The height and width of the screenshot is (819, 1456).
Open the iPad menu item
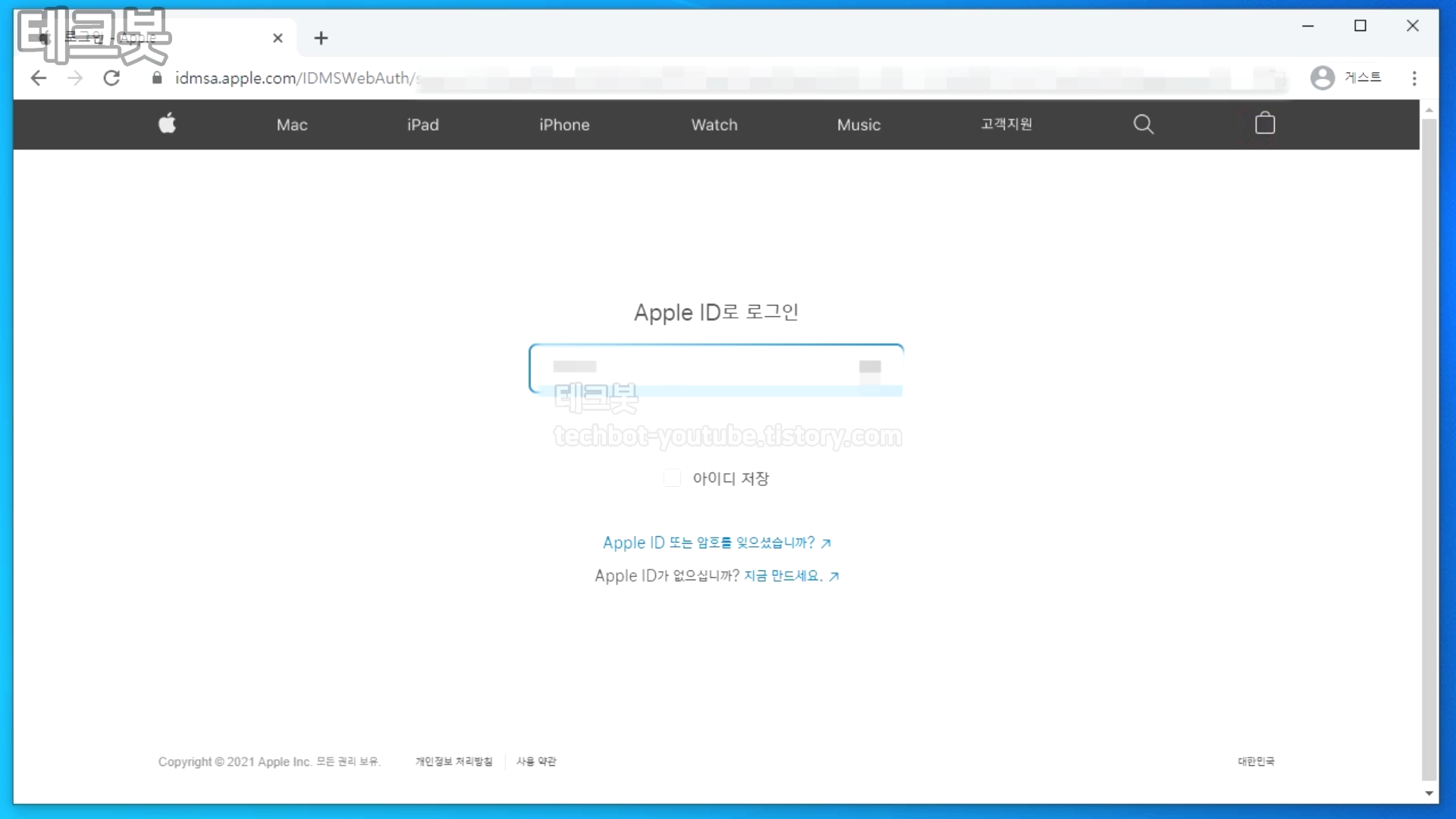[423, 125]
